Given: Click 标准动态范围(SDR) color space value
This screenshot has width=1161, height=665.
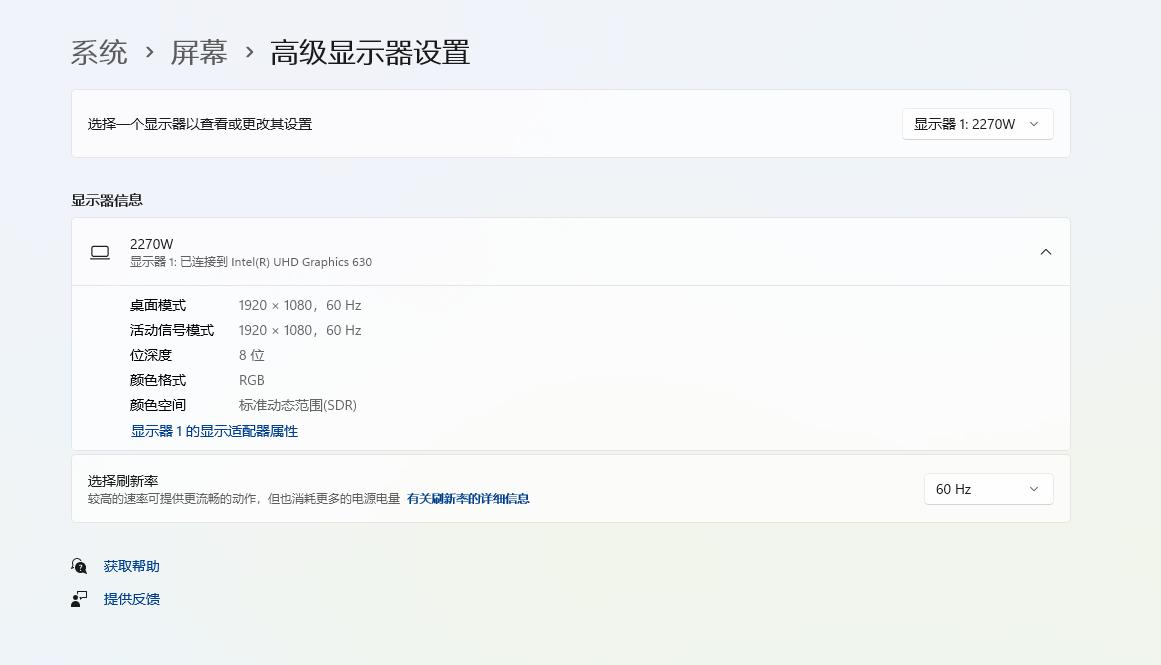Looking at the screenshot, I should coord(299,405).
